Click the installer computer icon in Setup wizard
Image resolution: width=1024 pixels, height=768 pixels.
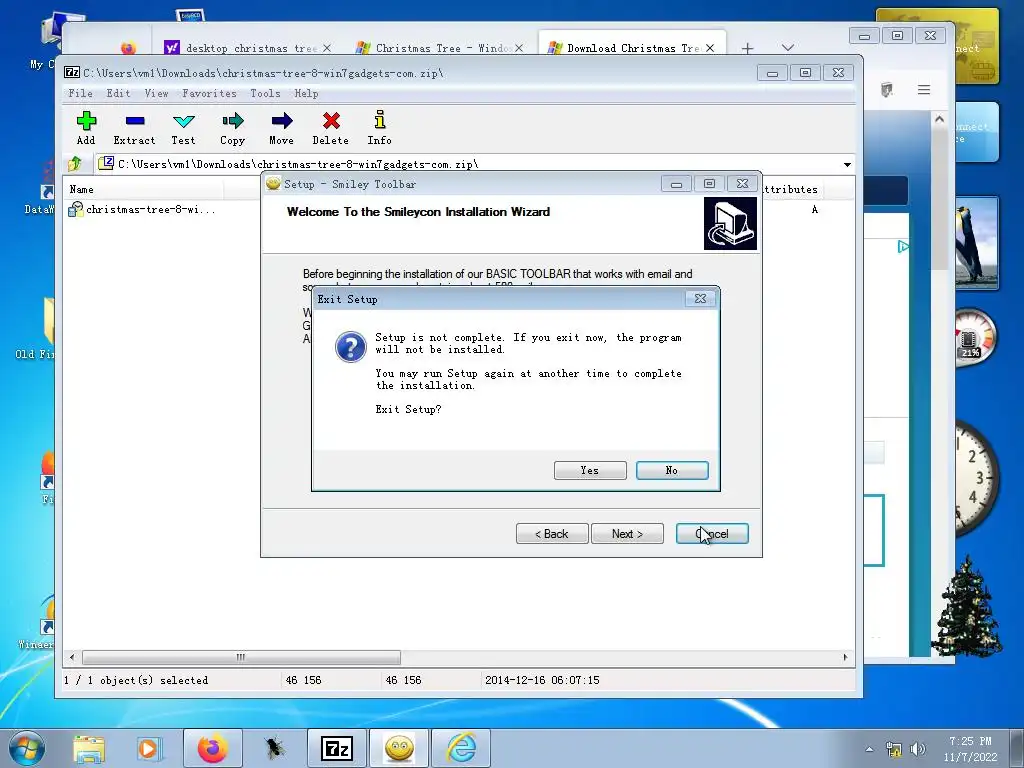pos(730,224)
